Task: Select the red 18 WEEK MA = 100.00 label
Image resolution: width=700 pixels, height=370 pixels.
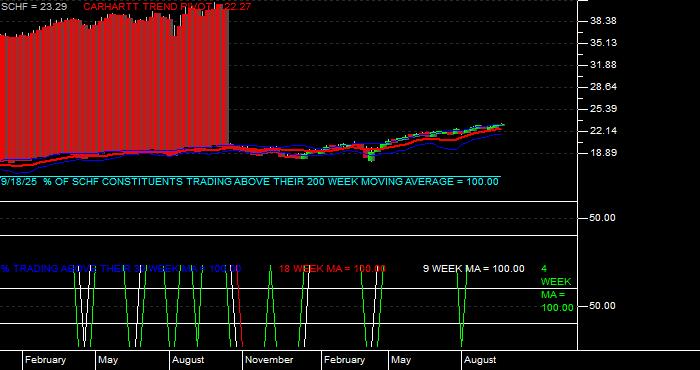Action: tap(332, 269)
